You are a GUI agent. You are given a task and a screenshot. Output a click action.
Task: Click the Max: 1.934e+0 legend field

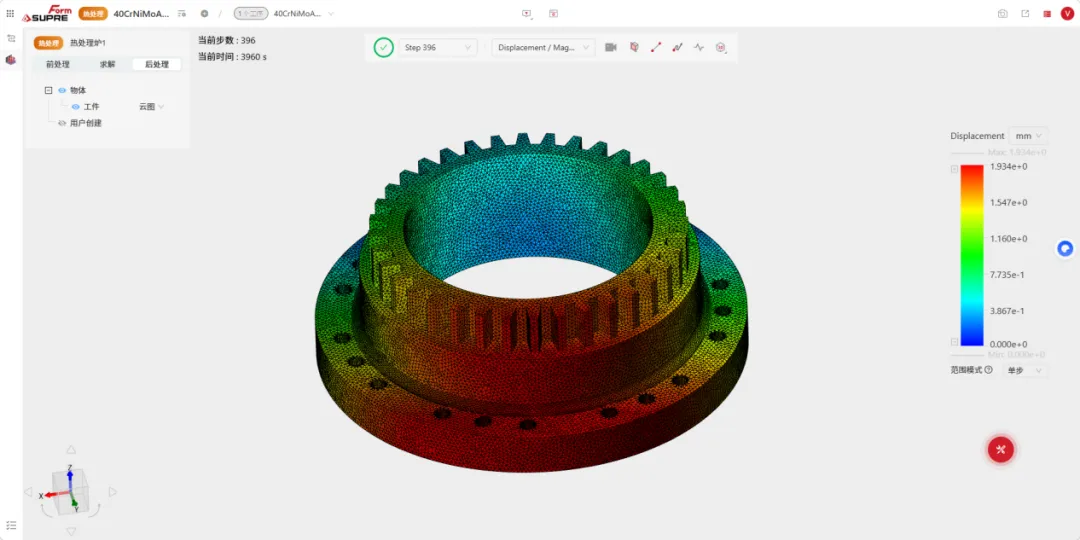(1017, 152)
